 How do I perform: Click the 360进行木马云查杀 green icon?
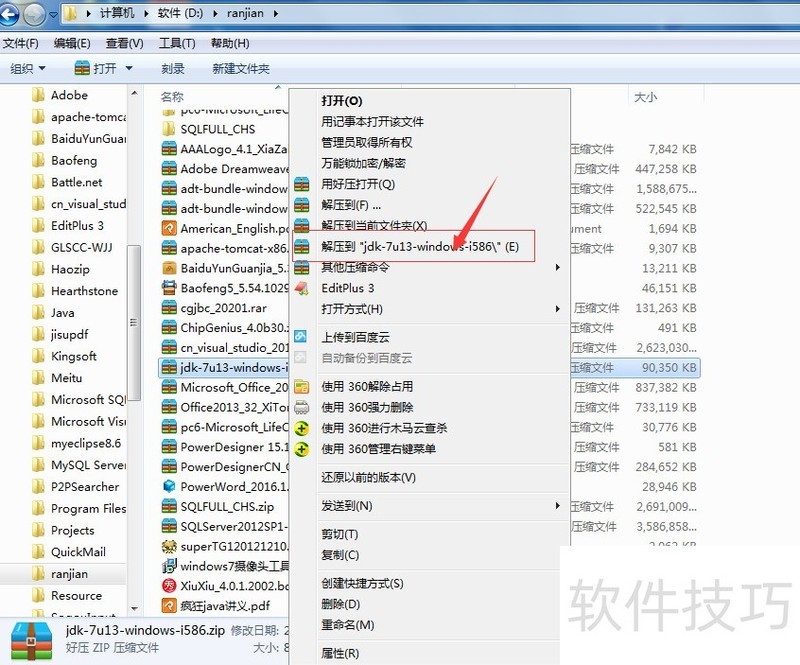click(302, 428)
